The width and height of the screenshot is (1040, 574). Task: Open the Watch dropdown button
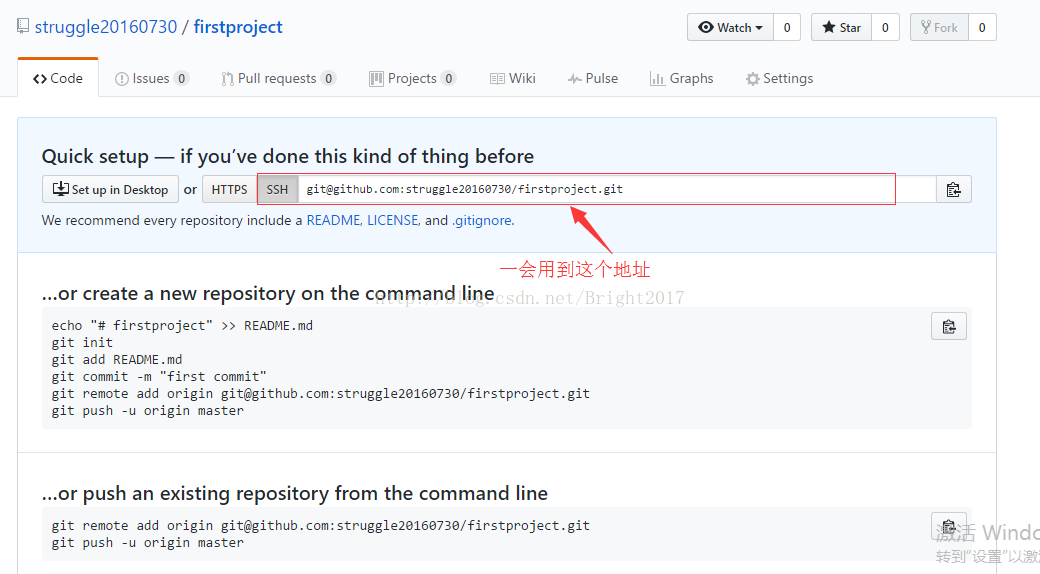click(x=730, y=27)
